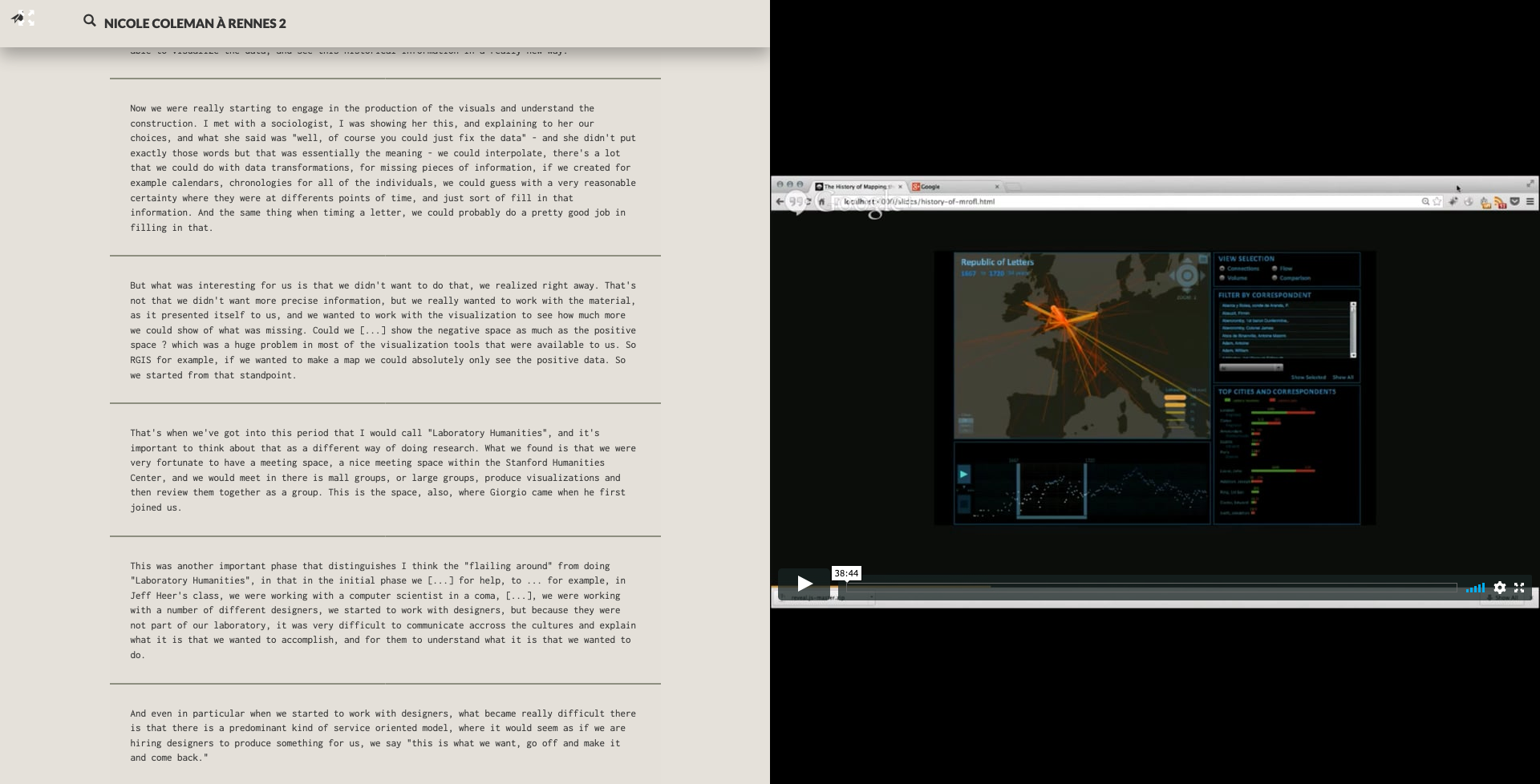Click the search magnifier icon
Screen dimensions: 1540x784
coord(90,21)
